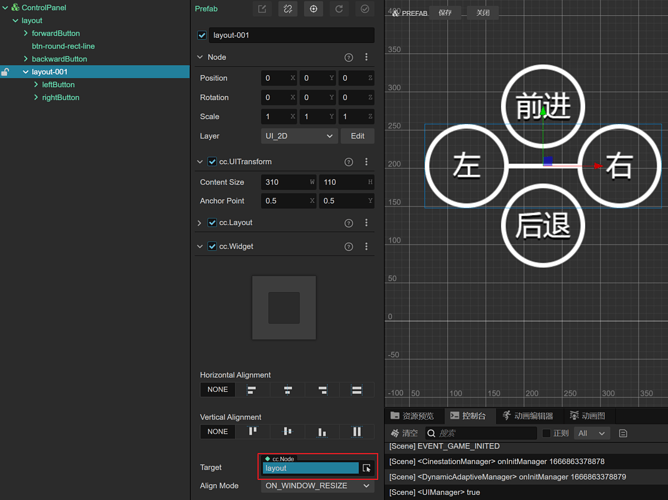Select horizontal align left icon
Viewport: 668px width, 500px height.
[x=252, y=390]
